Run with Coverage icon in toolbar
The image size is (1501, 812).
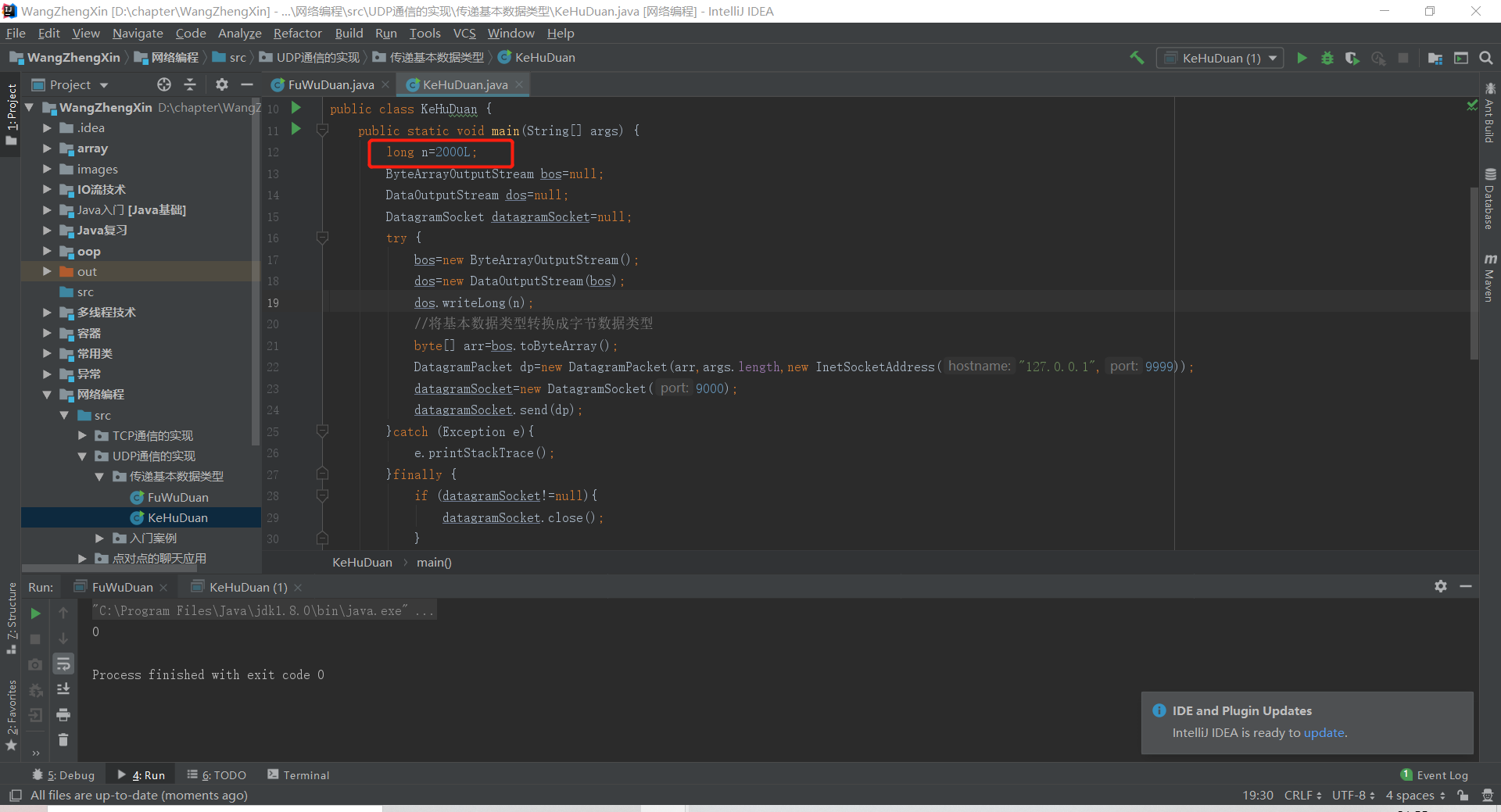[x=1352, y=58]
